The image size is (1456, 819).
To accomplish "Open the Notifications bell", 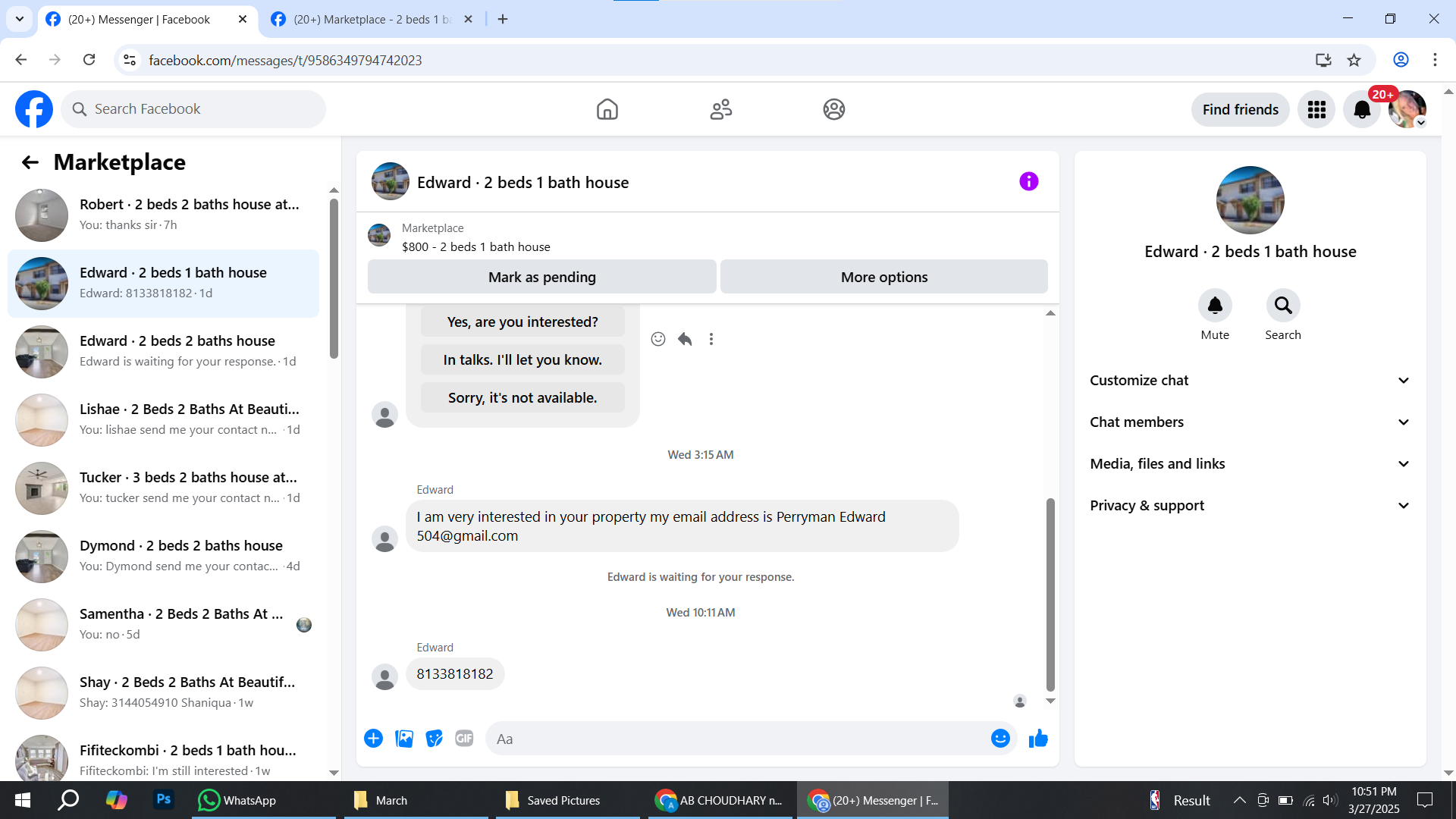I will click(1362, 109).
